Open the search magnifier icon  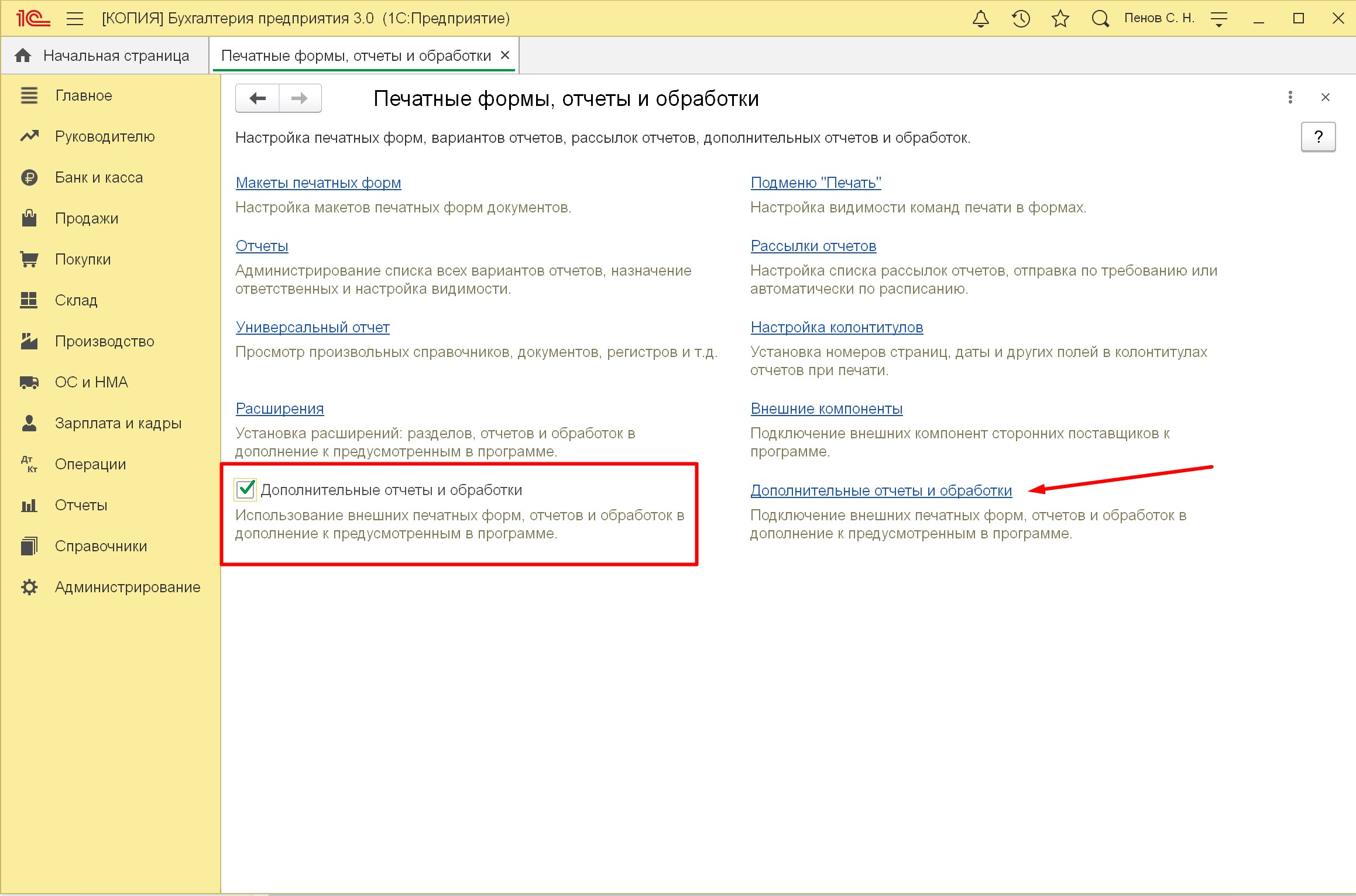pos(1100,19)
